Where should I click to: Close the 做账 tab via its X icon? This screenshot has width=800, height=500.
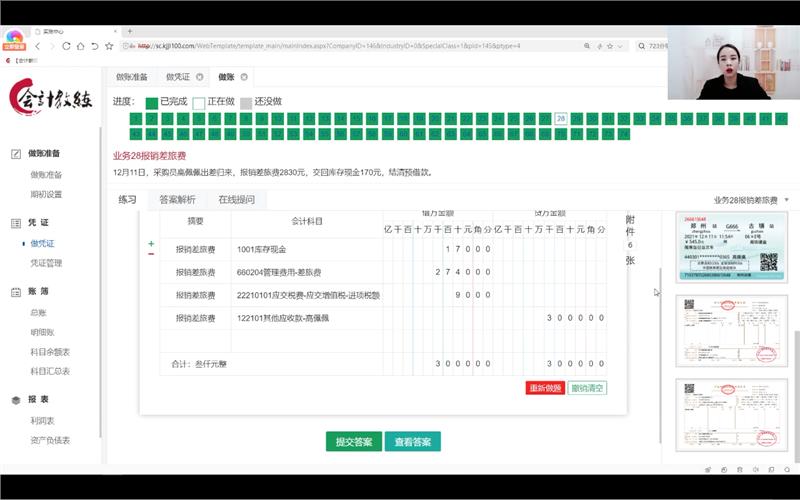(245, 77)
